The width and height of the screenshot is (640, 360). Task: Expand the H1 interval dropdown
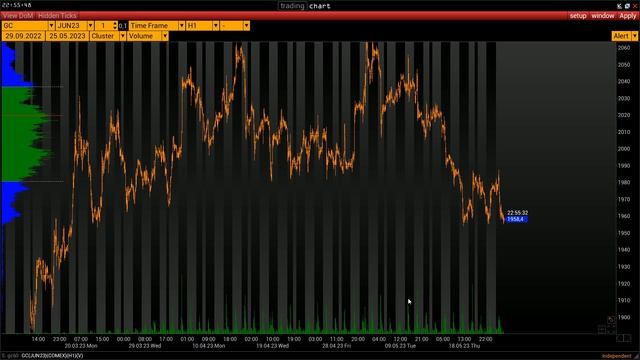(x=216, y=26)
